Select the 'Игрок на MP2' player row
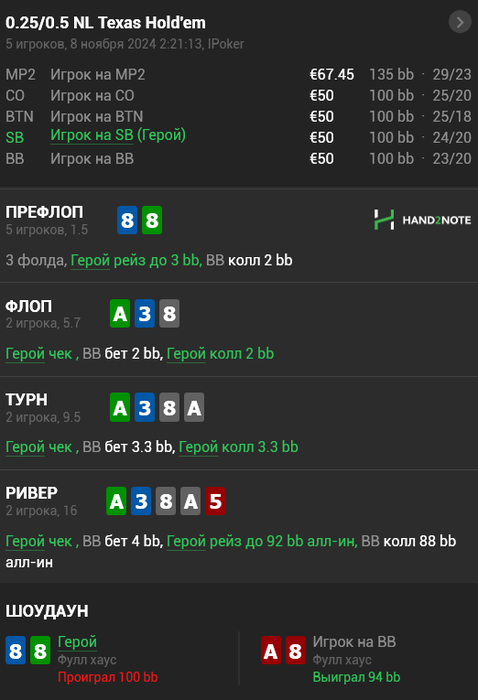478x700 pixels. point(238,74)
